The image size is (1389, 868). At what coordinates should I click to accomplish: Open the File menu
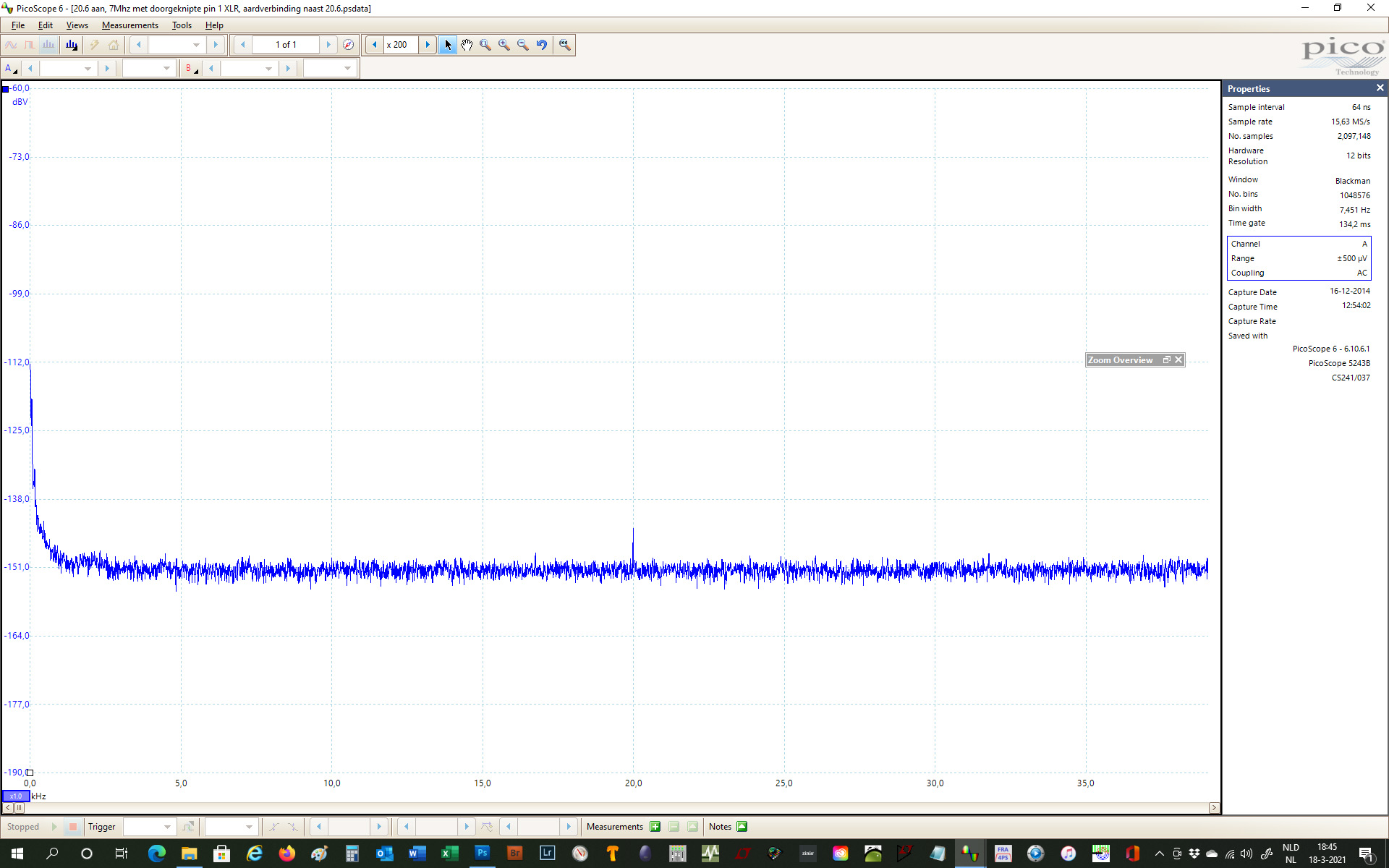18,25
